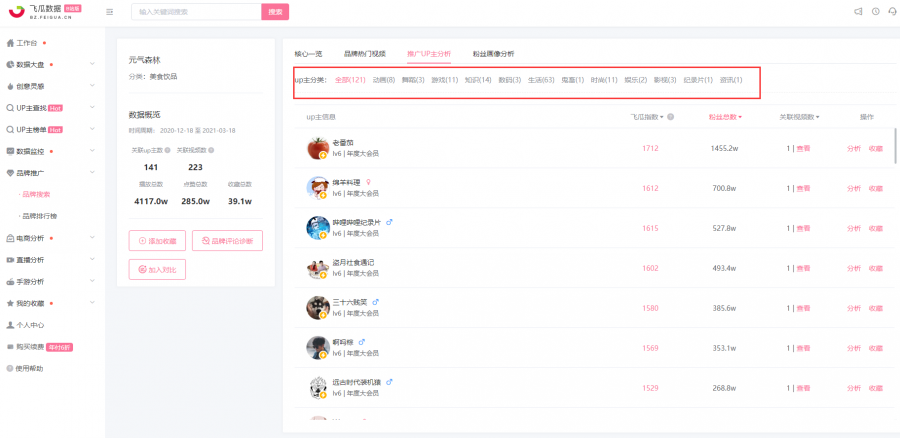Open 品牌搜索 in the sidebar

36,195
